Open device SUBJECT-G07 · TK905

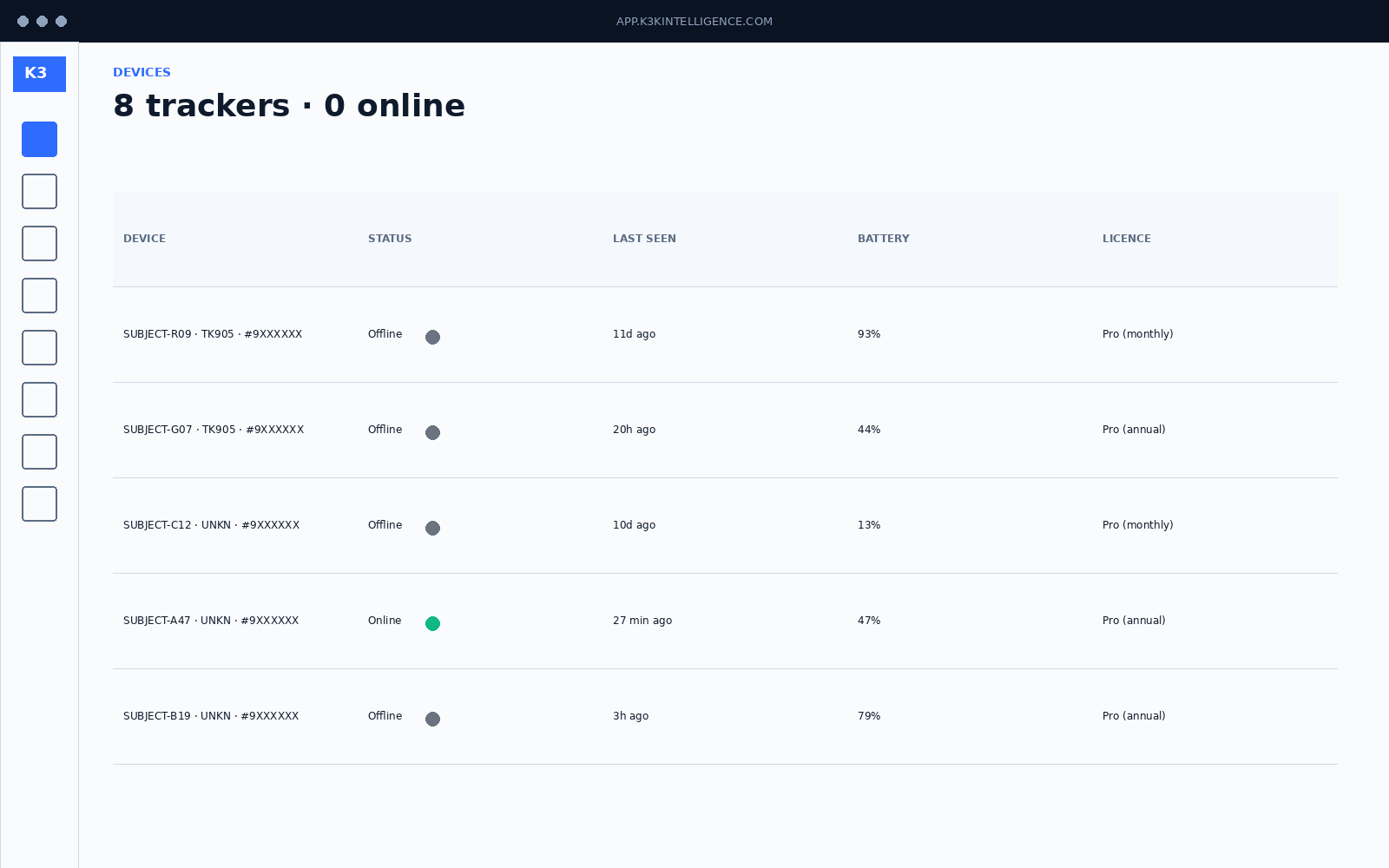(x=214, y=430)
